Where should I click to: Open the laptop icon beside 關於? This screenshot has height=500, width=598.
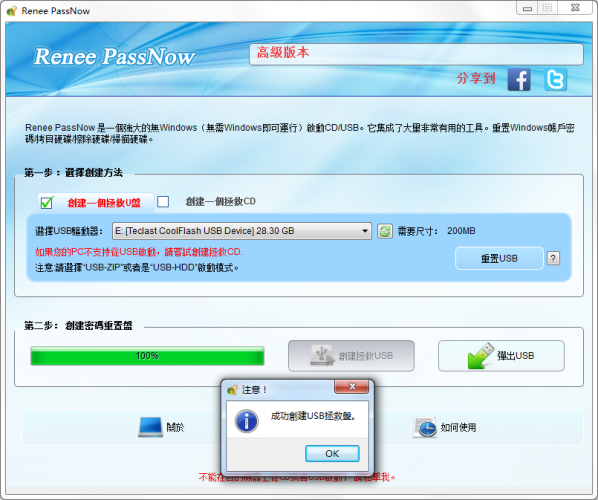click(151, 427)
